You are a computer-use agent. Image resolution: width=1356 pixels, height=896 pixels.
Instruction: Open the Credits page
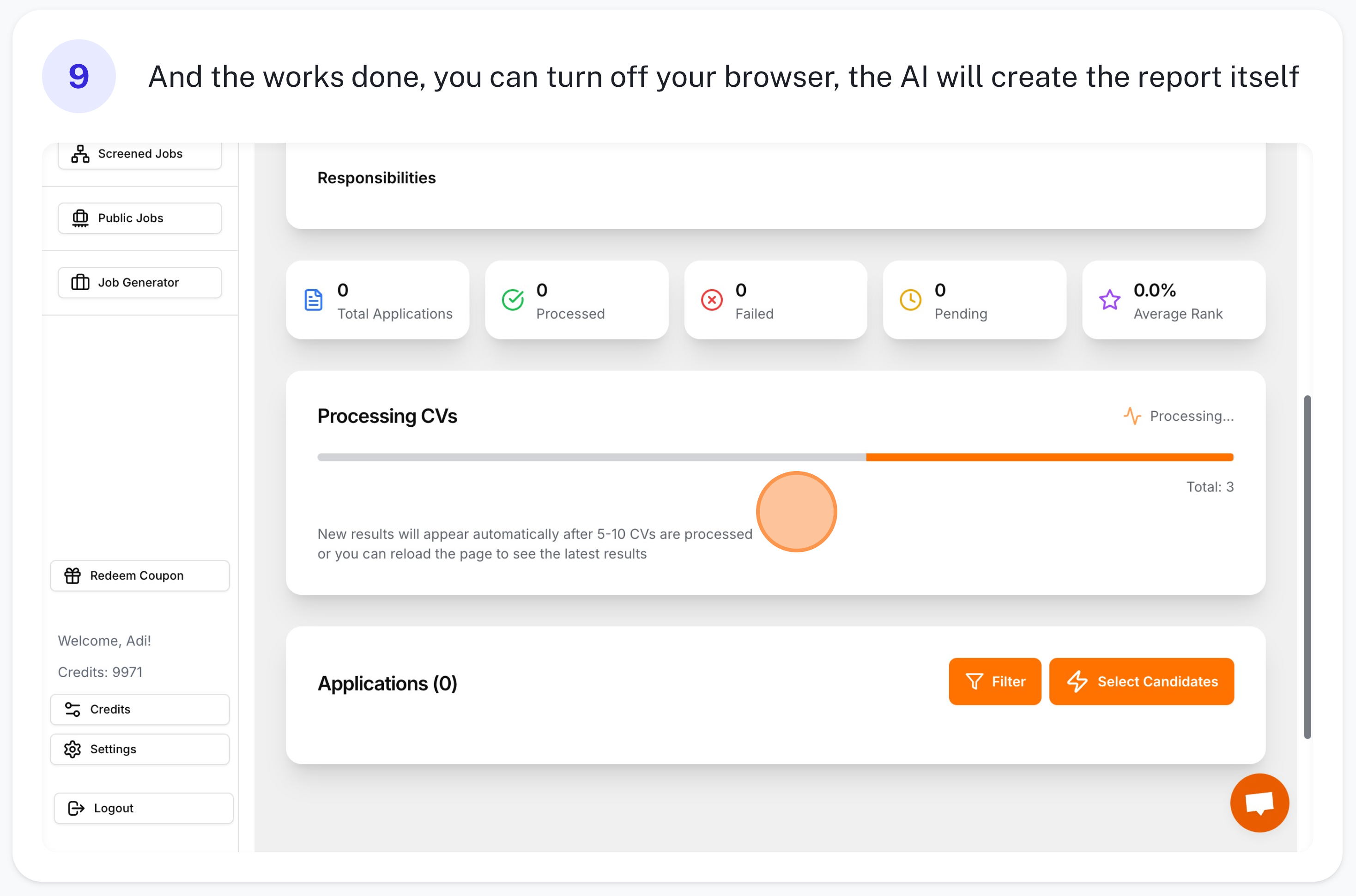click(x=140, y=709)
